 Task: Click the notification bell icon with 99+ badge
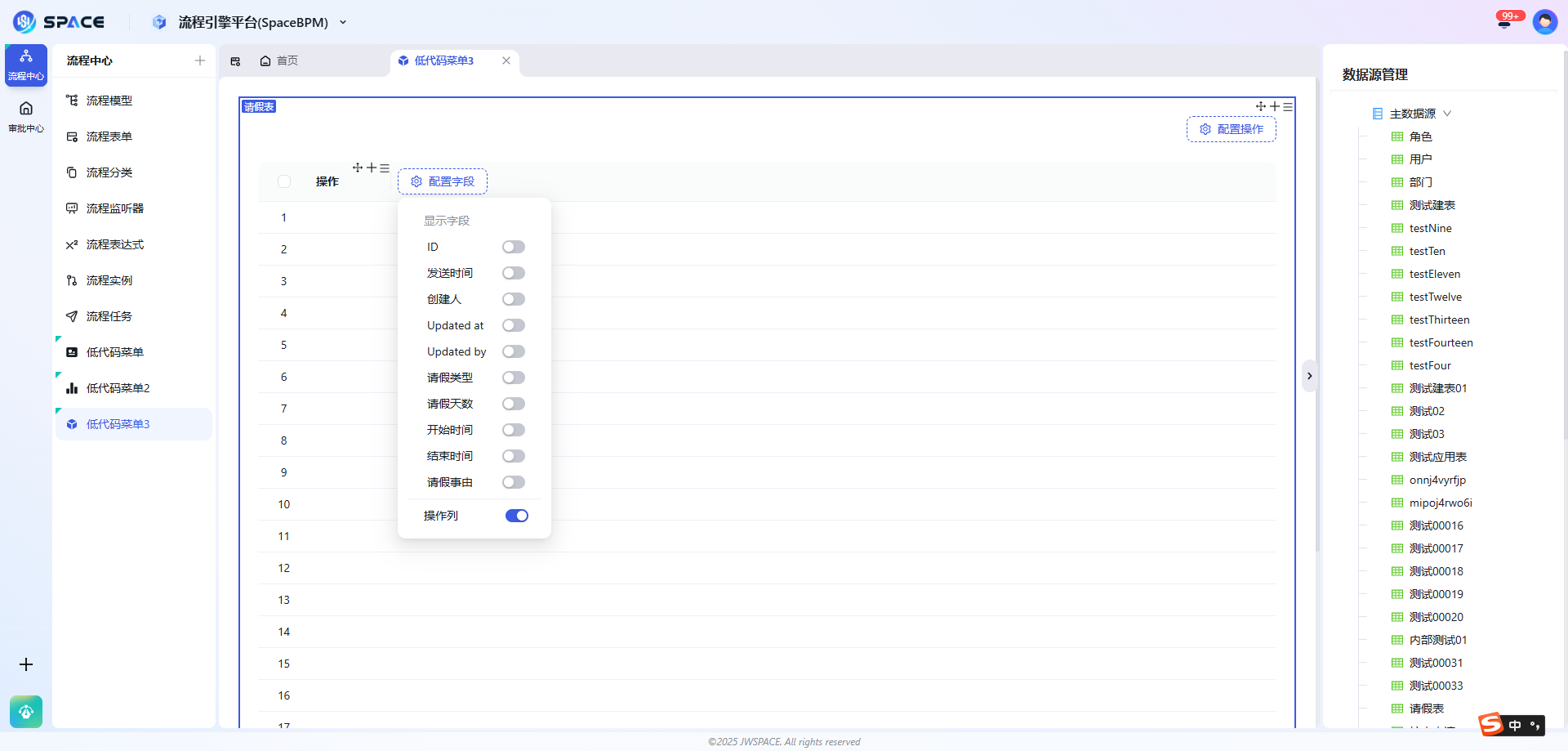pyautogui.click(x=1504, y=22)
